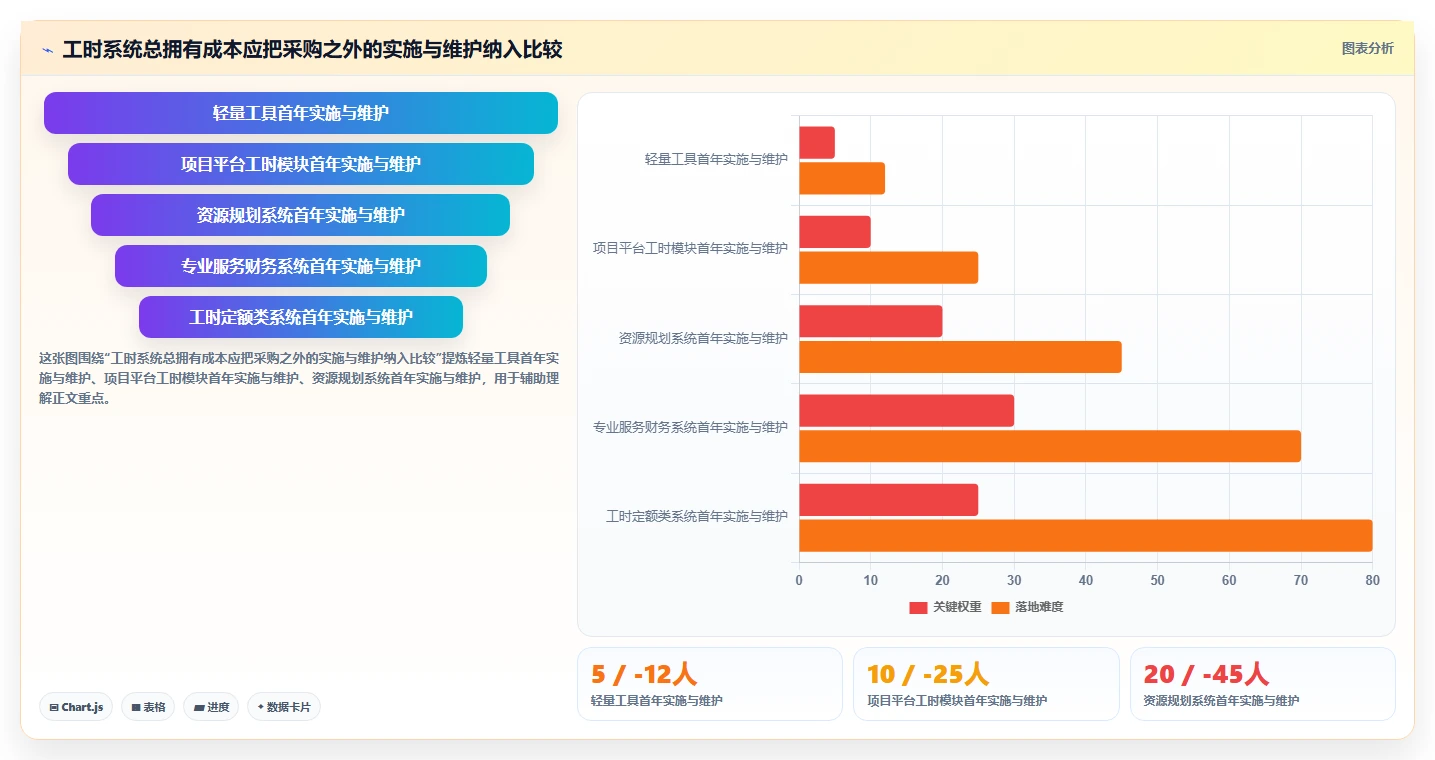The image size is (1435, 760).
Task: Click red bar for 资源规划系统首年实施与维护
Action: pos(871,321)
